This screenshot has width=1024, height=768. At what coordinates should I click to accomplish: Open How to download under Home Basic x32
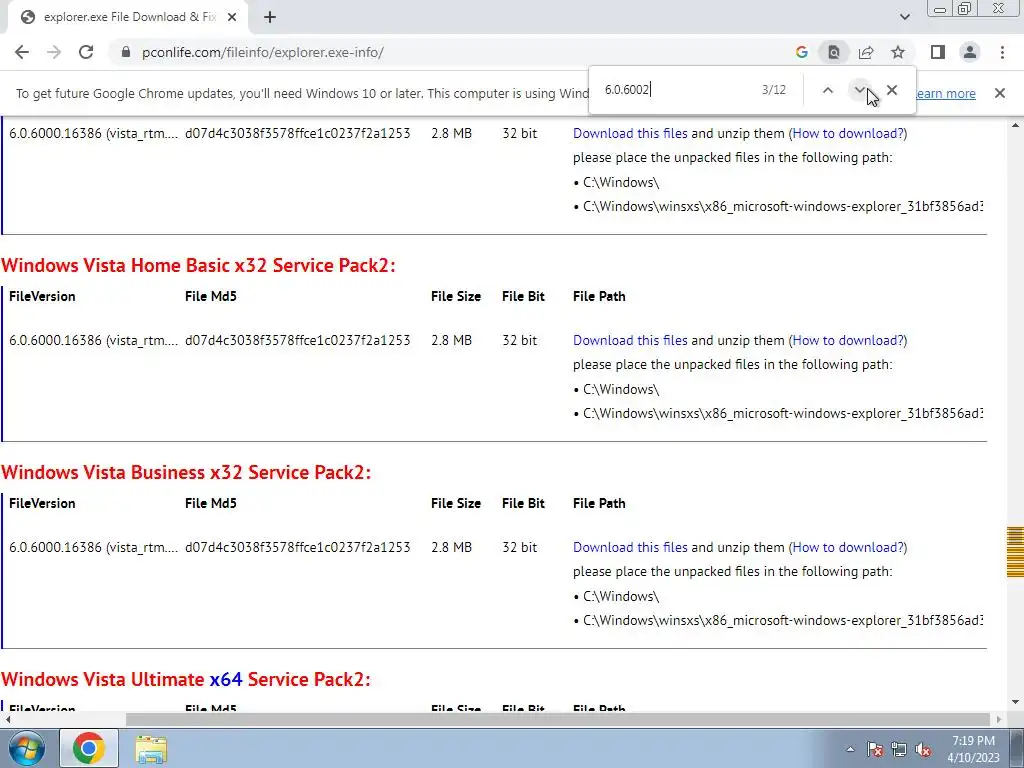pos(848,340)
